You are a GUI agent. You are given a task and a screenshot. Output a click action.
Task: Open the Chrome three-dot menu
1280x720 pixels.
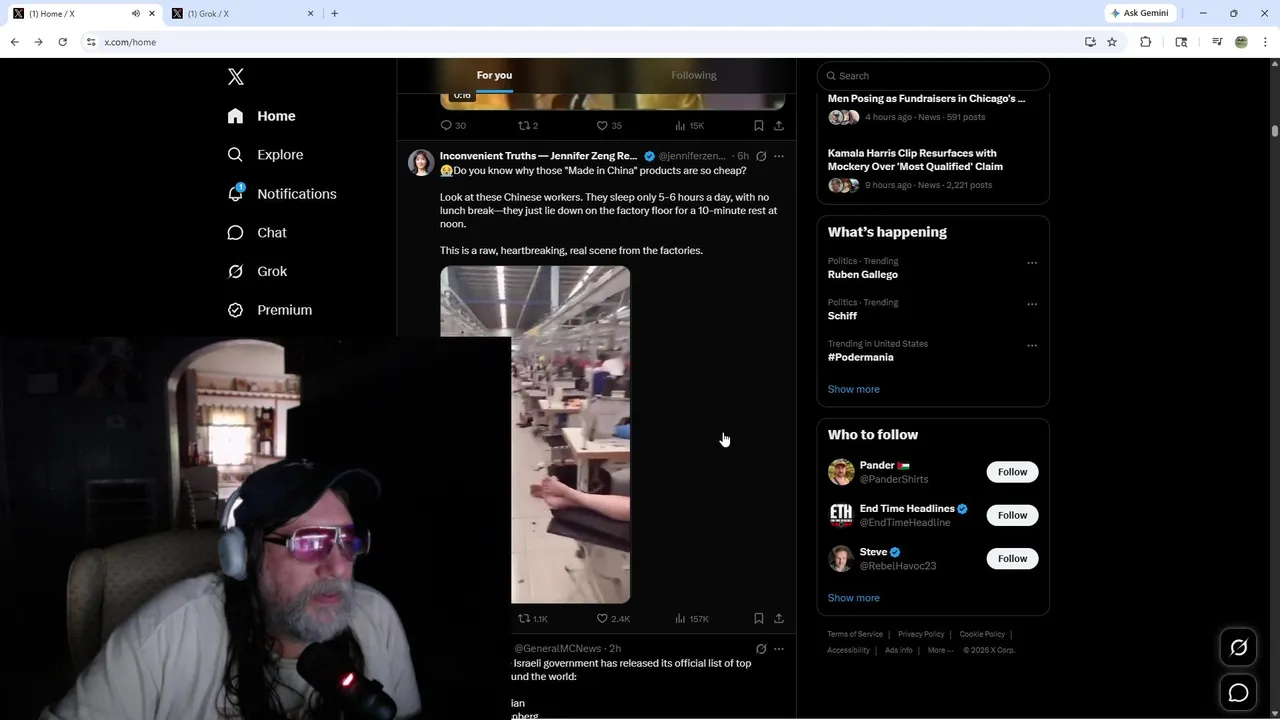tap(1265, 42)
